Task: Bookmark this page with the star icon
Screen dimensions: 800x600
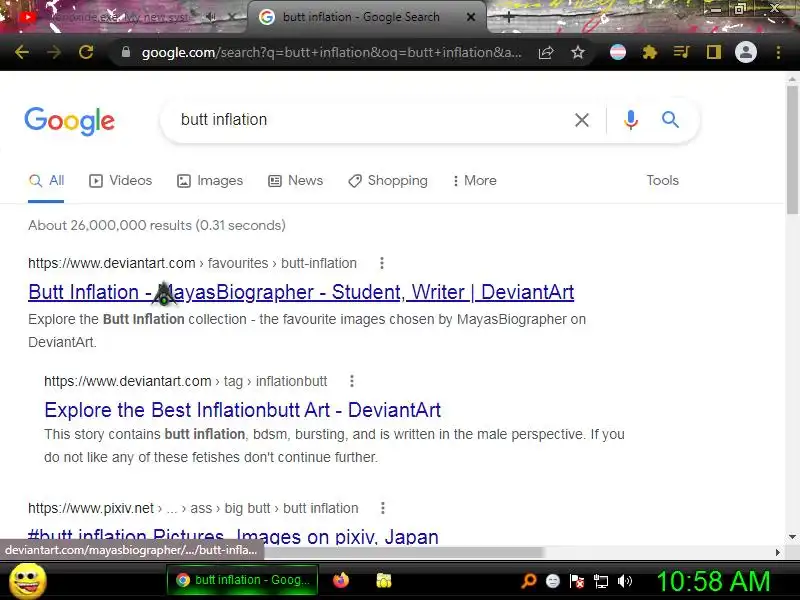Action: coord(578,52)
